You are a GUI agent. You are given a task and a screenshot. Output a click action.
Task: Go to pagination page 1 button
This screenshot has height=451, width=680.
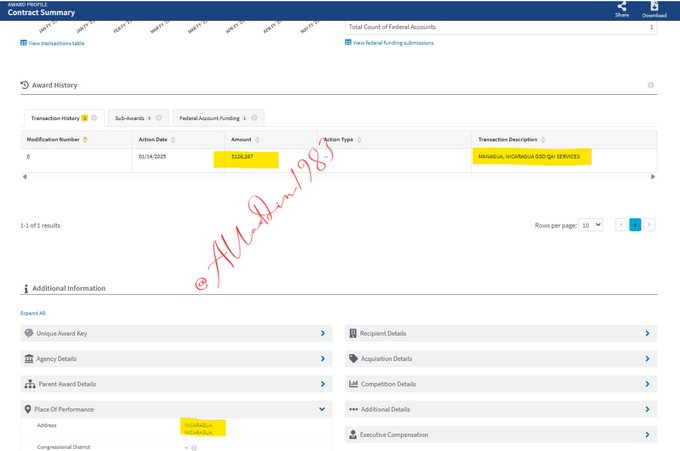pyautogui.click(x=634, y=225)
